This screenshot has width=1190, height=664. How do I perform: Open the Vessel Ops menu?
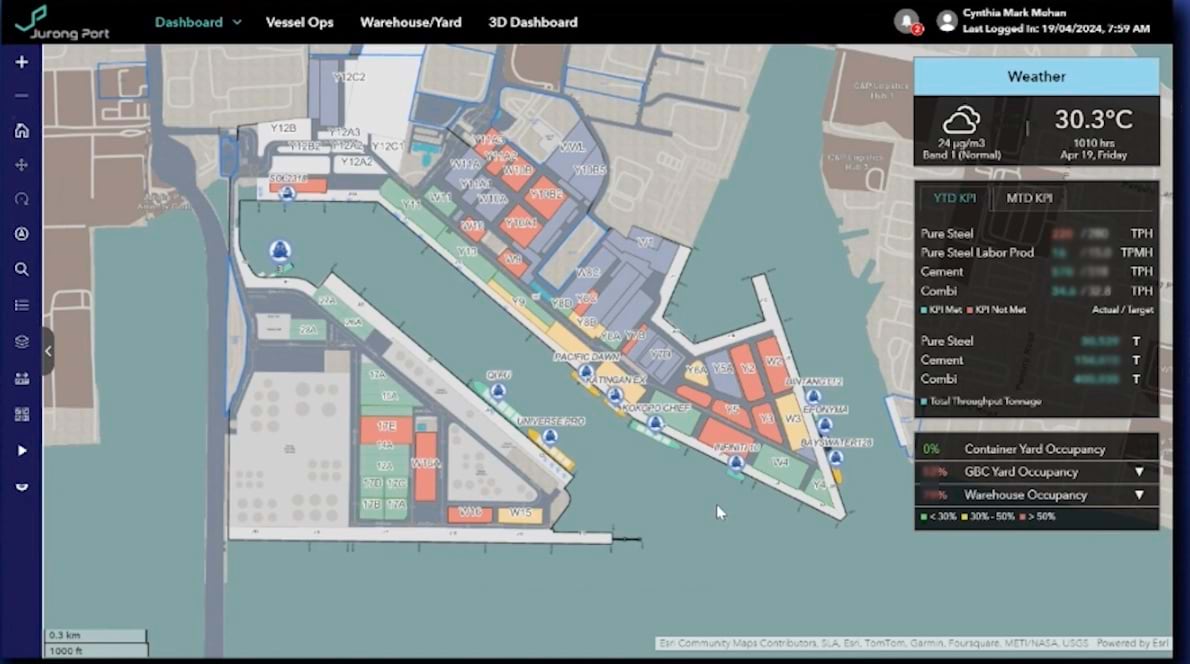pyautogui.click(x=300, y=21)
